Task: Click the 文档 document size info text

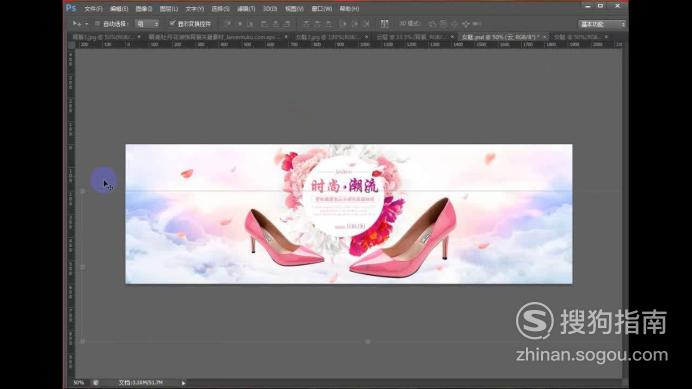Action: click(141, 382)
